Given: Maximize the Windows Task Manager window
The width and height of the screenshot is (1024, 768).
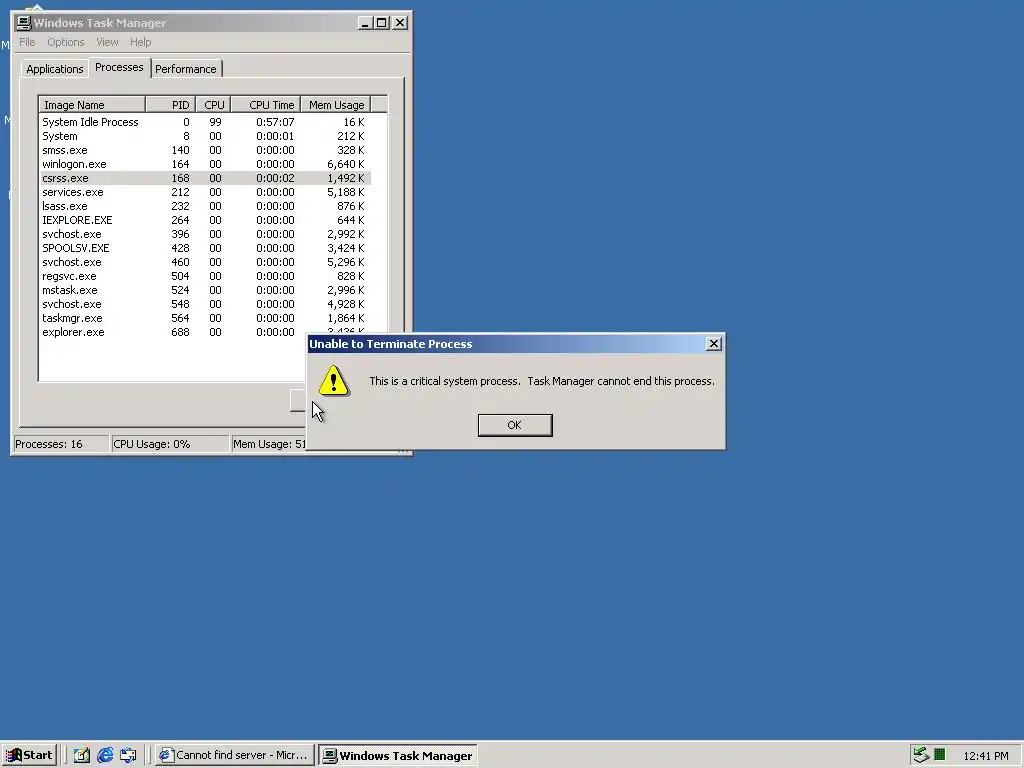Looking at the screenshot, I should (381, 23).
